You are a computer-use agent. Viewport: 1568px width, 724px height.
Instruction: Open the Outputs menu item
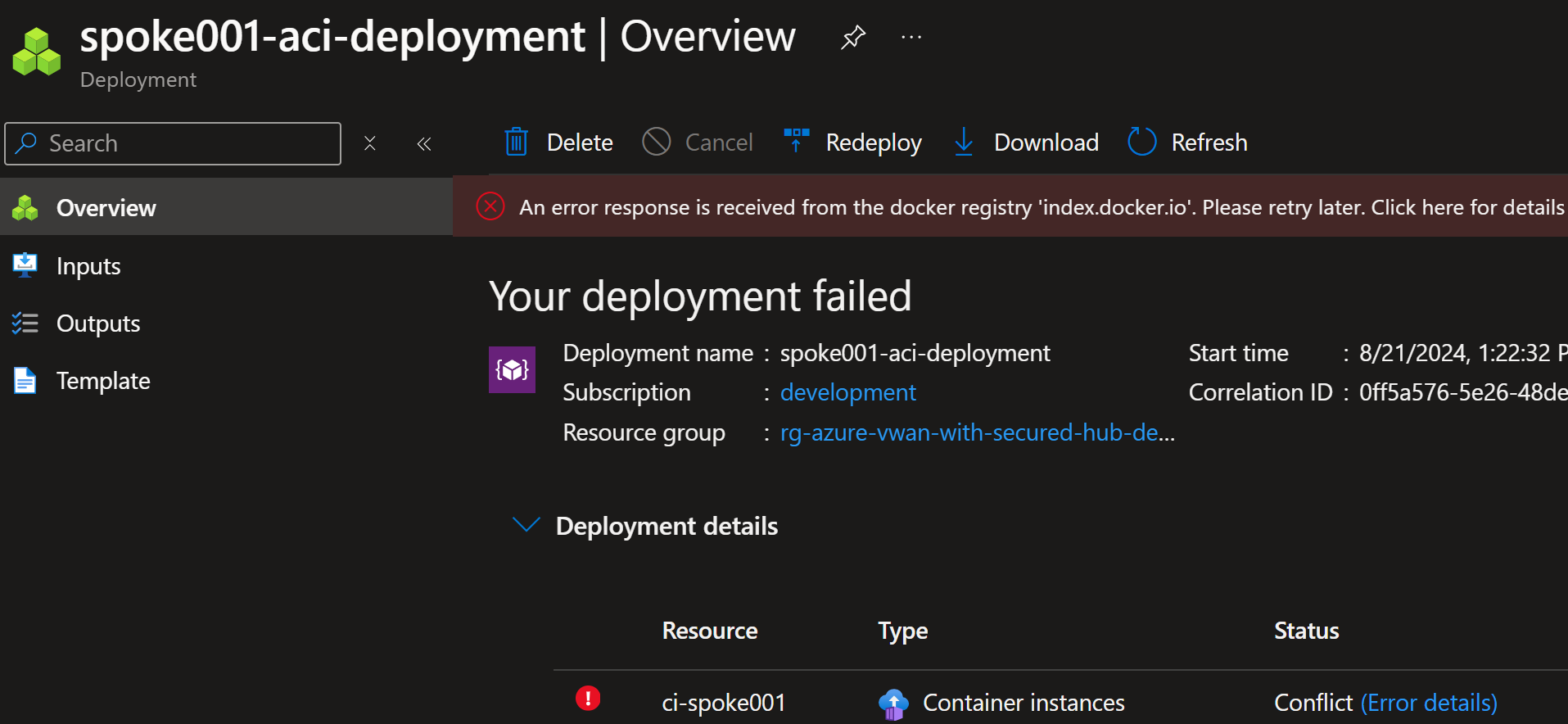pos(227,323)
